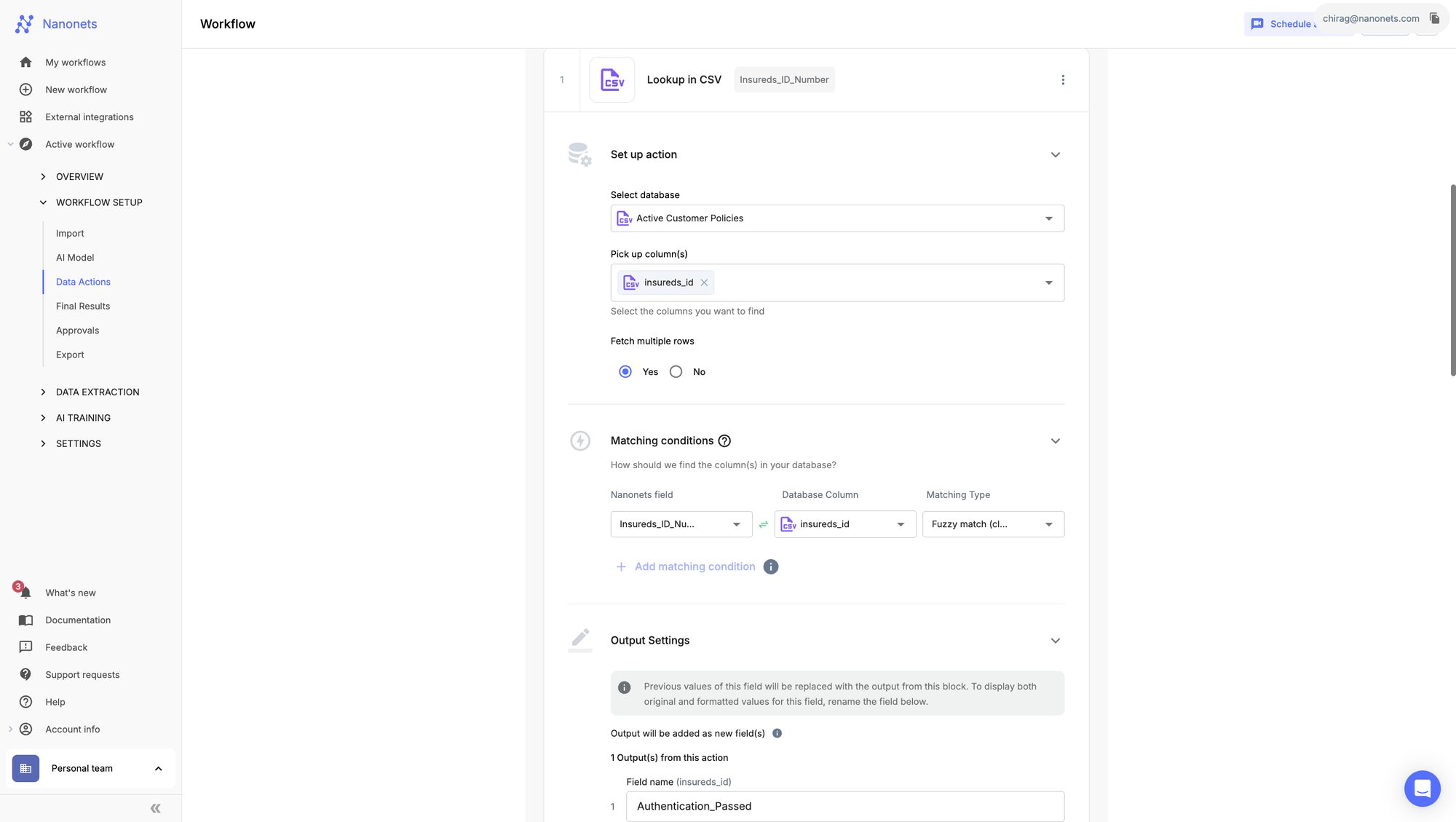Select Data Actions in workflow setup
1456x822 pixels.
[83, 282]
